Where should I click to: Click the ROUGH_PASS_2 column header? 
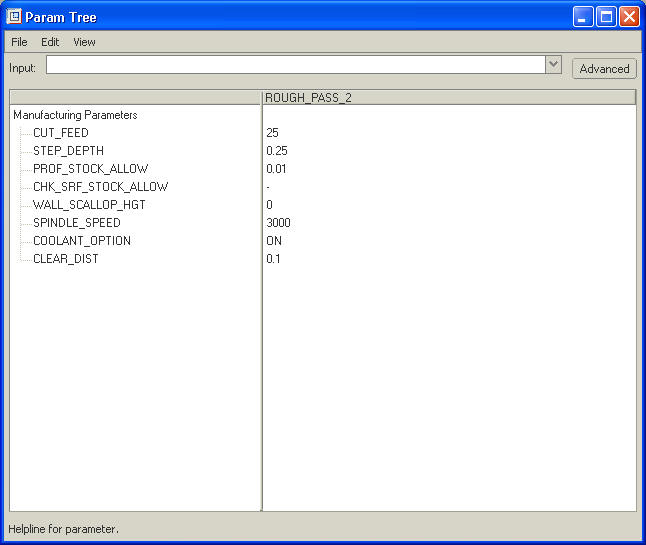tap(449, 98)
